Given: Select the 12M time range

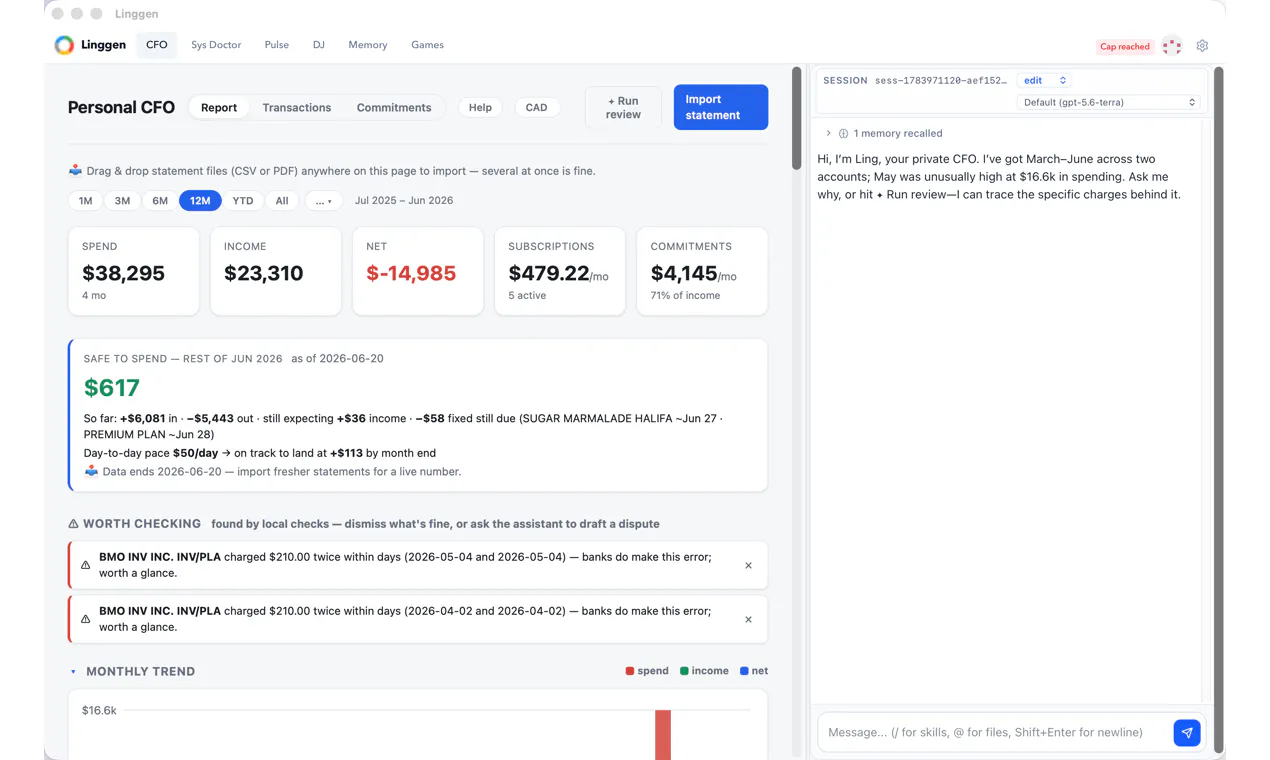Looking at the screenshot, I should [200, 201].
